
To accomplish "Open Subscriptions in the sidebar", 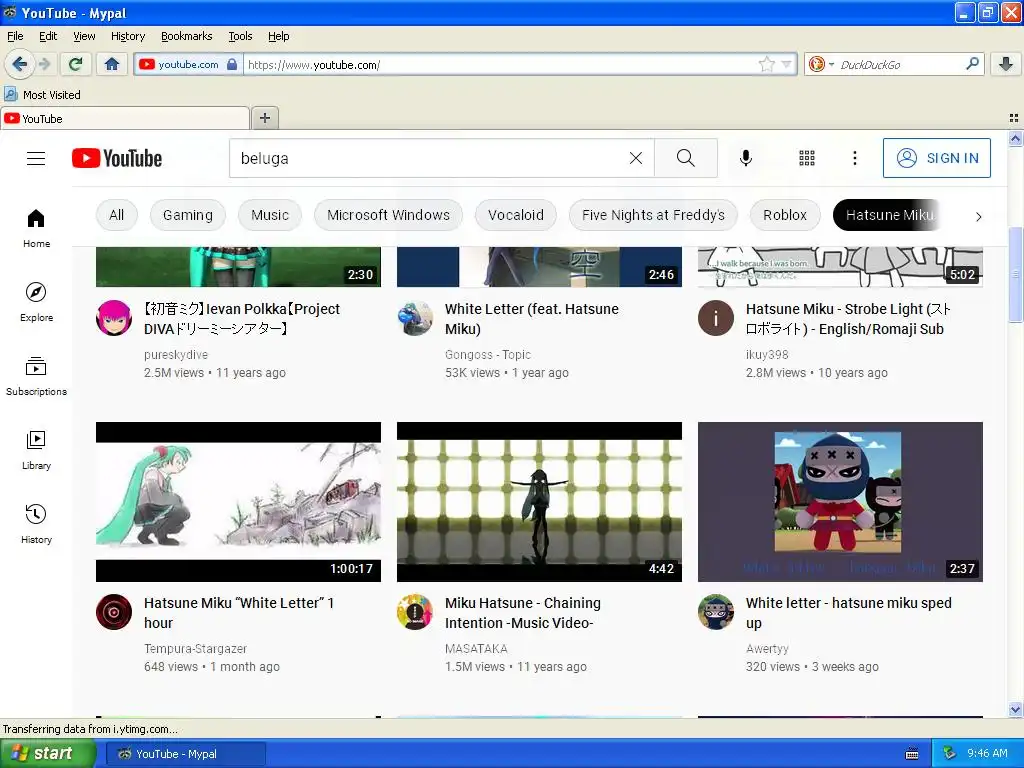I will click(36, 376).
